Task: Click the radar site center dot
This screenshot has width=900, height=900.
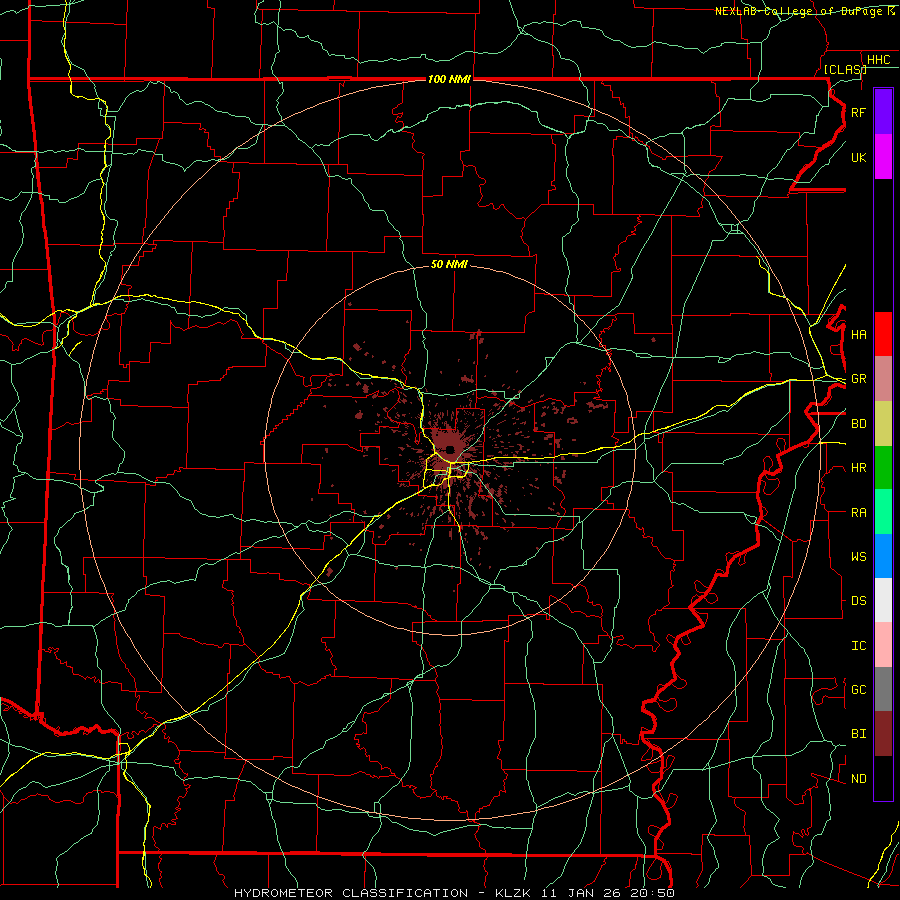Action: (x=450, y=449)
